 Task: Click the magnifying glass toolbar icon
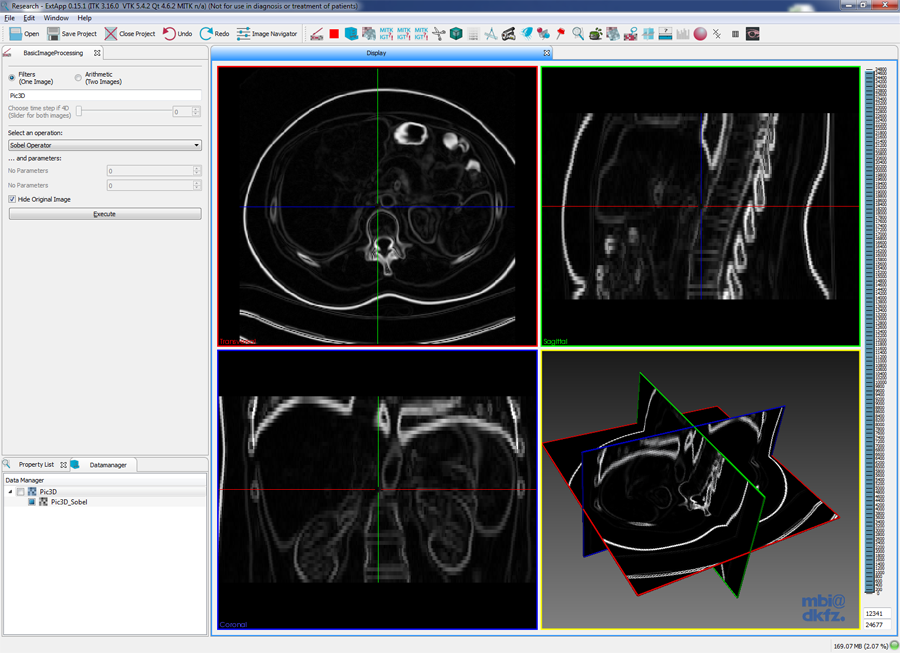[578, 34]
